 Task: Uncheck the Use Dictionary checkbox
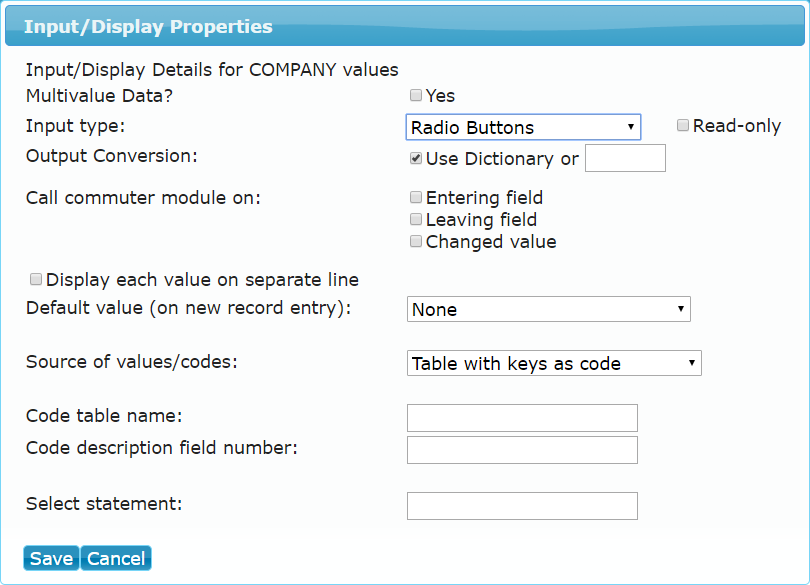pos(416,158)
